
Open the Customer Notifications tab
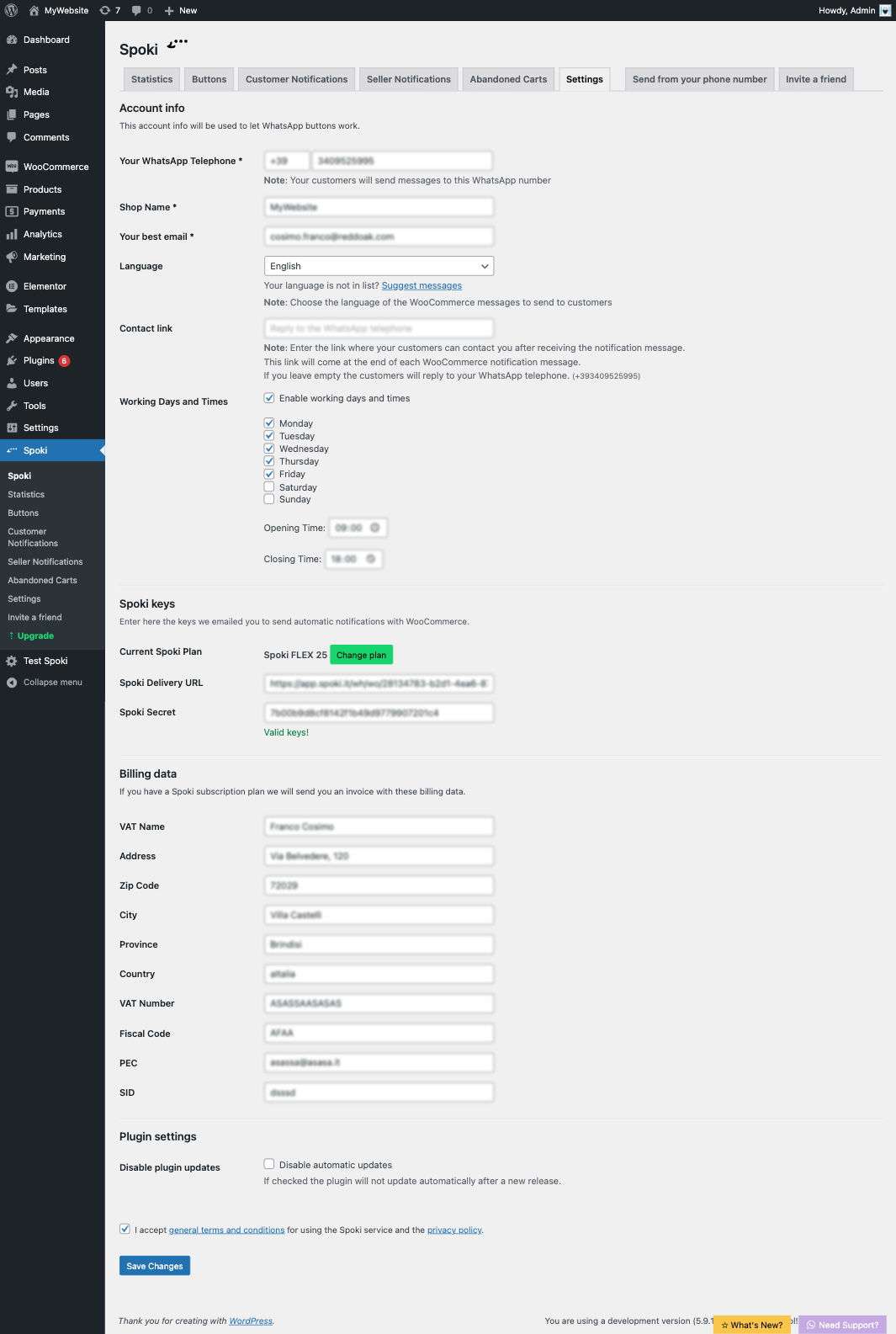coord(296,79)
